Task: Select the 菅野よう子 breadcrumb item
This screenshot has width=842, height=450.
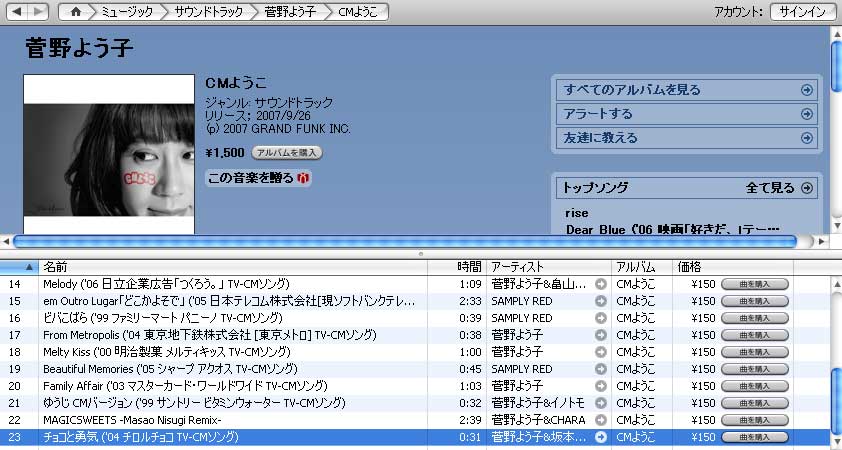Action: (x=290, y=12)
